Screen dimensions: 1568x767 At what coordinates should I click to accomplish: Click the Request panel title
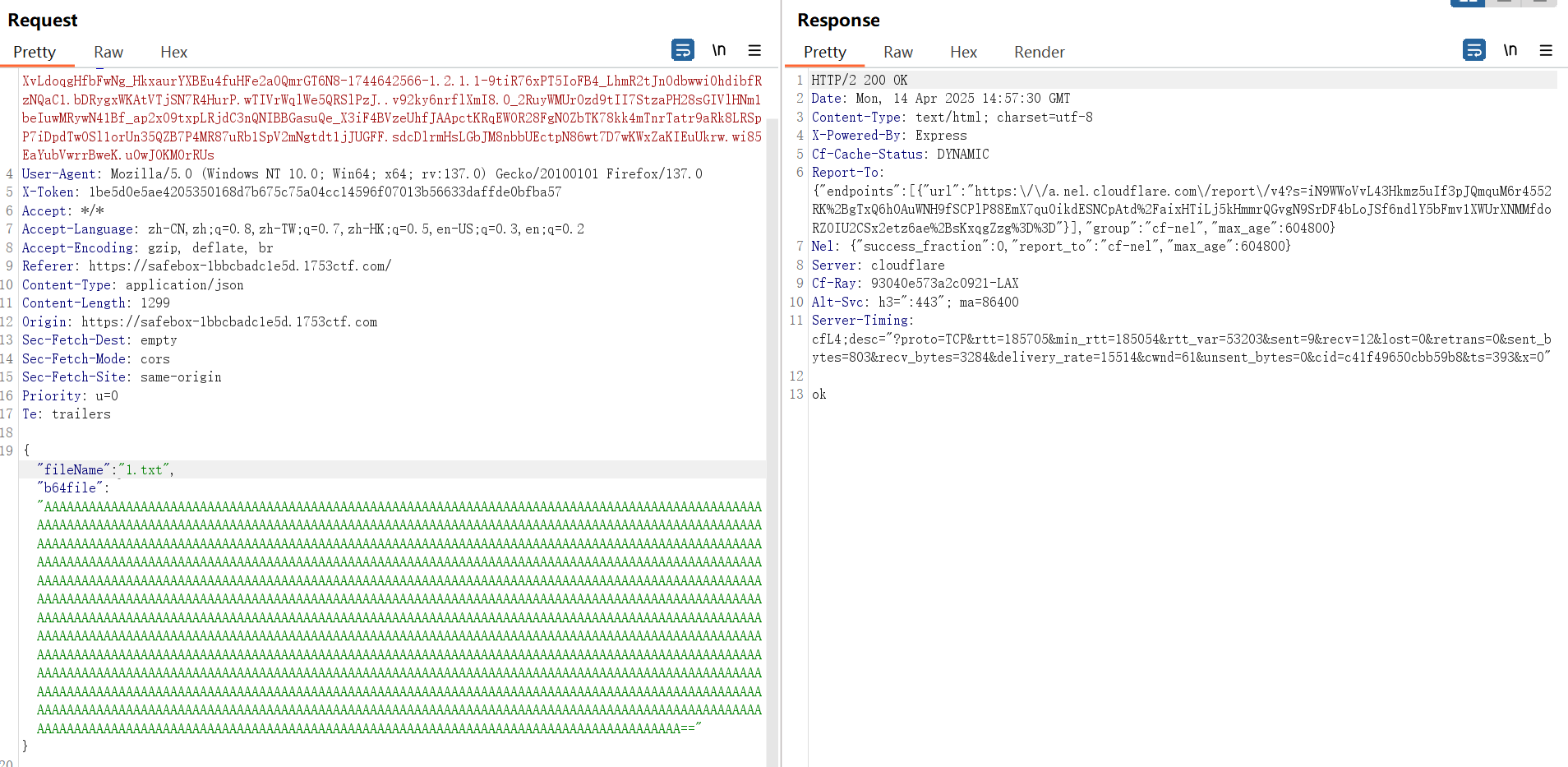pyautogui.click(x=43, y=20)
